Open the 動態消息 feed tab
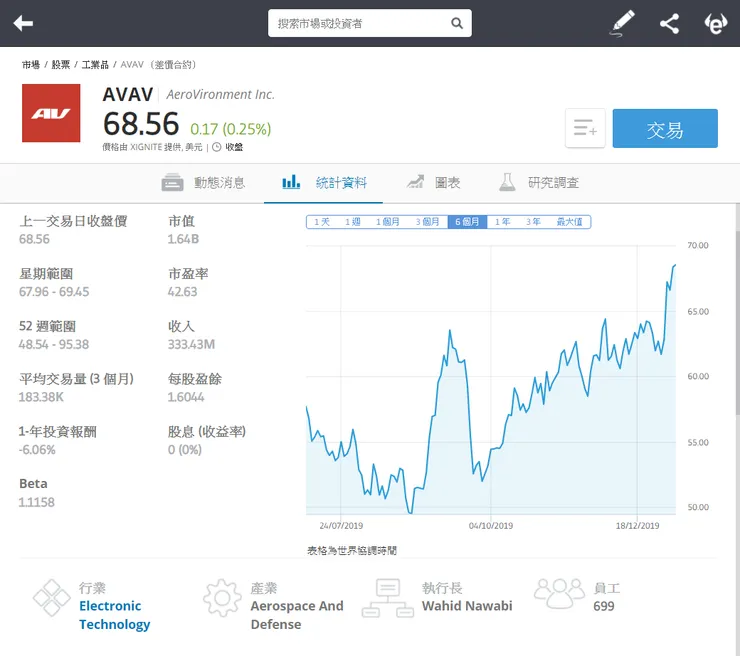 [203, 183]
